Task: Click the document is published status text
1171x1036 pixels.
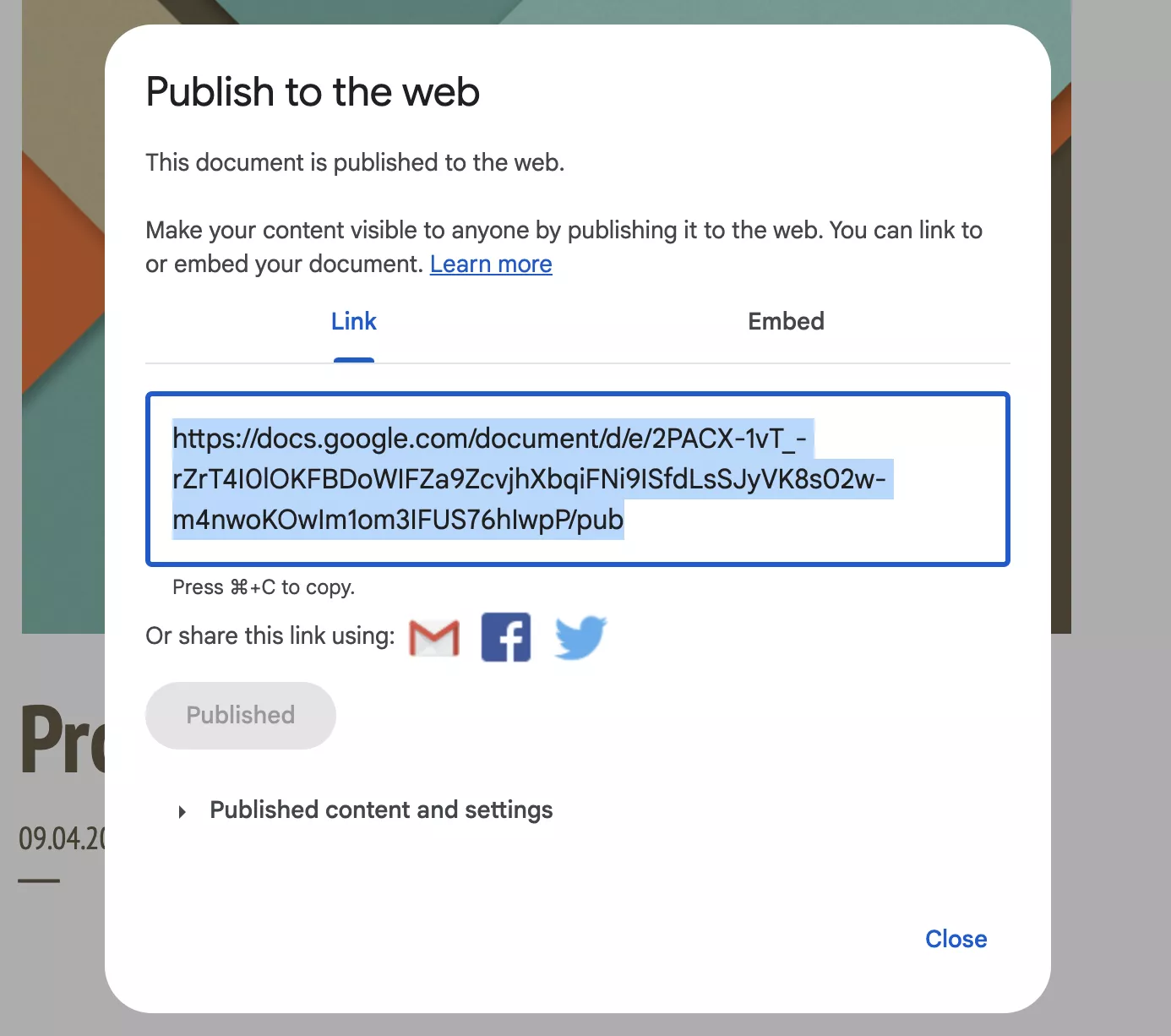Action: 355,162
